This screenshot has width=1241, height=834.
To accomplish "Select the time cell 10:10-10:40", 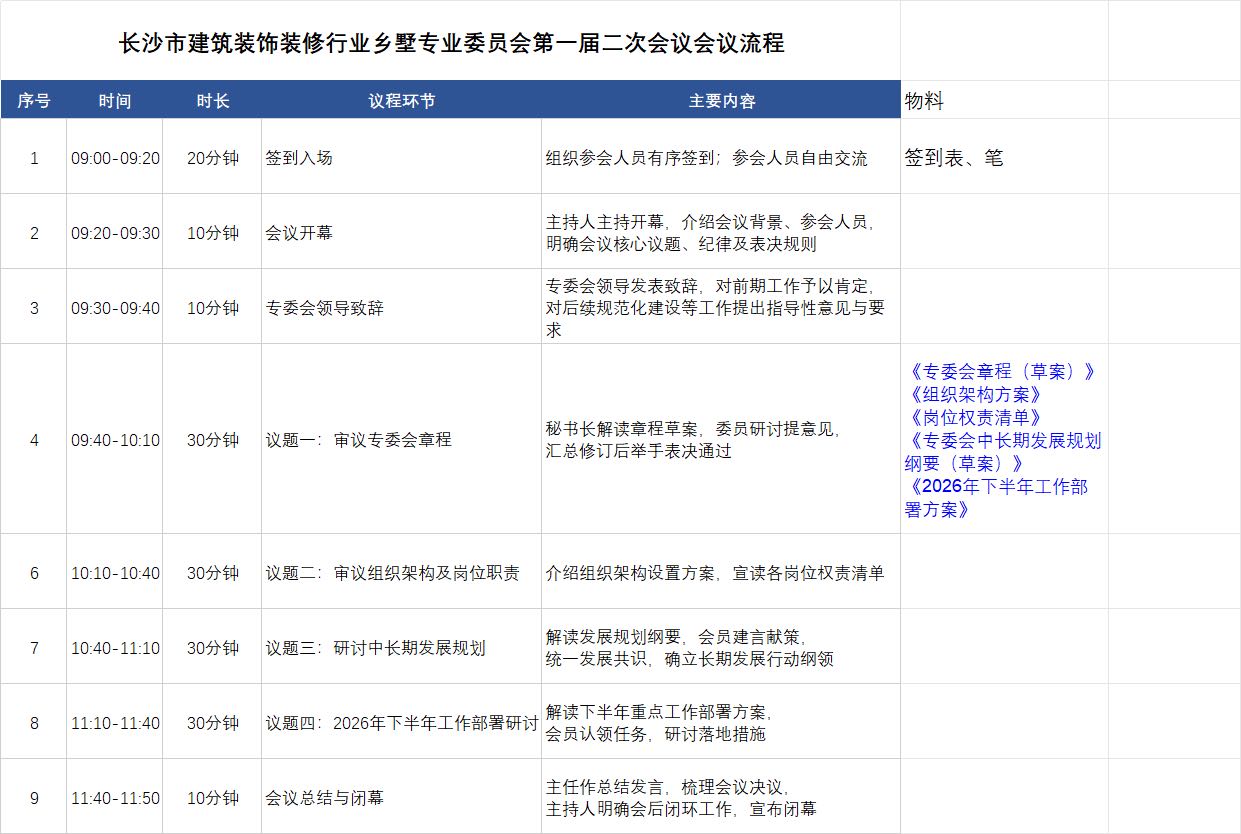I will tap(115, 572).
